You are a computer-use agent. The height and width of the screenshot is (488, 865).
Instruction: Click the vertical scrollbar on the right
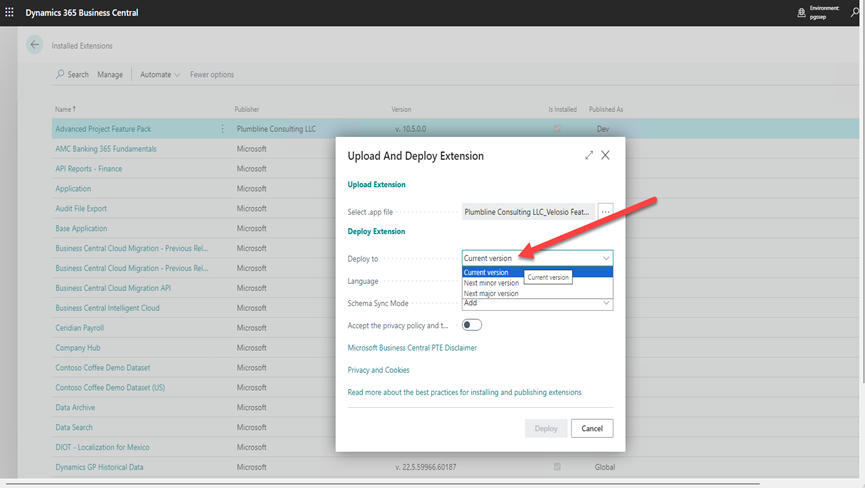862,204
